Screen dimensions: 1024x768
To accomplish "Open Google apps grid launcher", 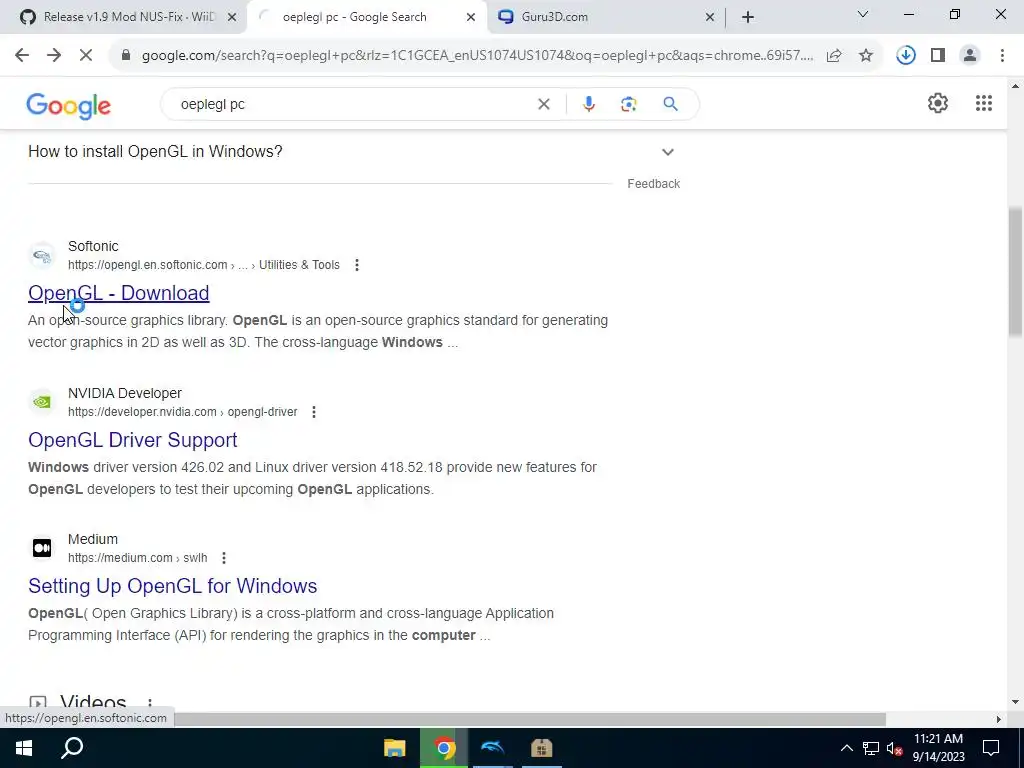I will tap(984, 103).
